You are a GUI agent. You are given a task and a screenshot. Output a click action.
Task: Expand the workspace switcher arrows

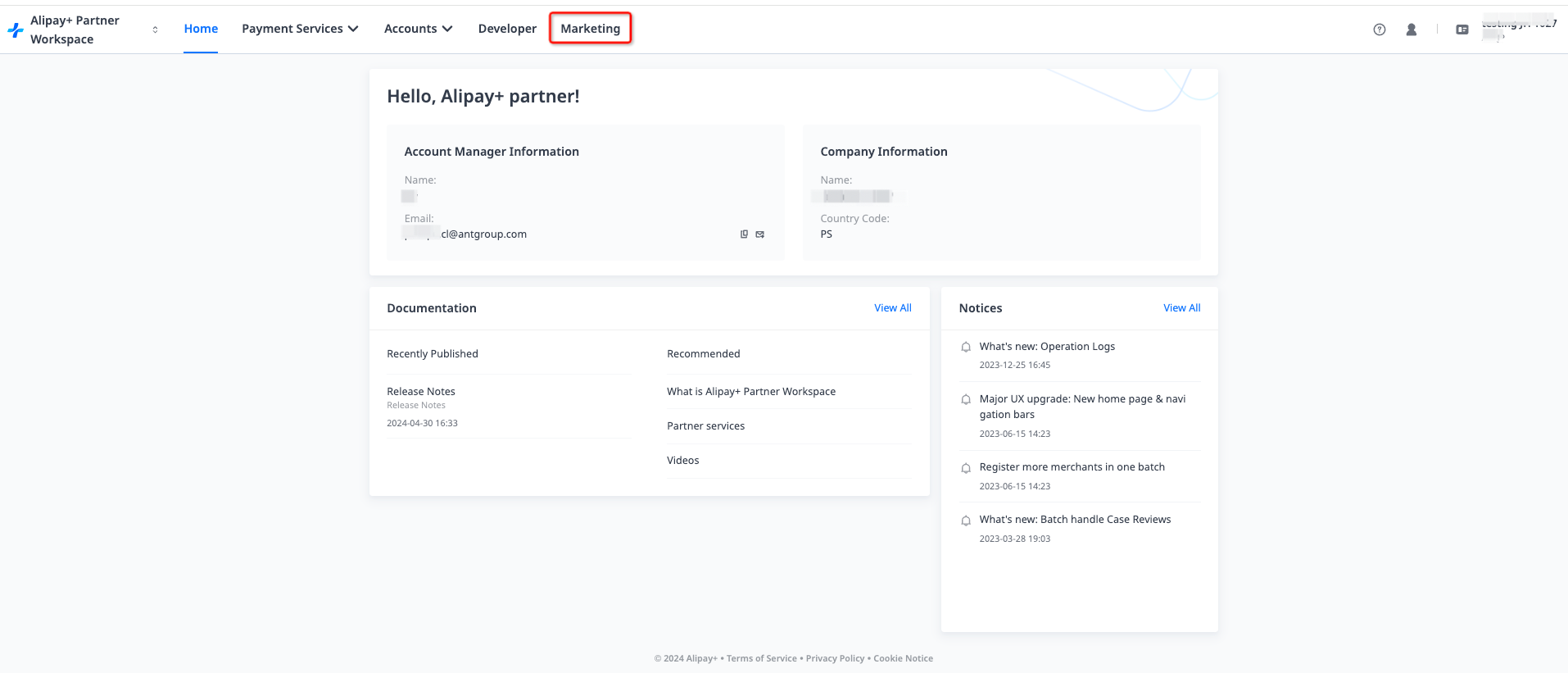coord(155,30)
